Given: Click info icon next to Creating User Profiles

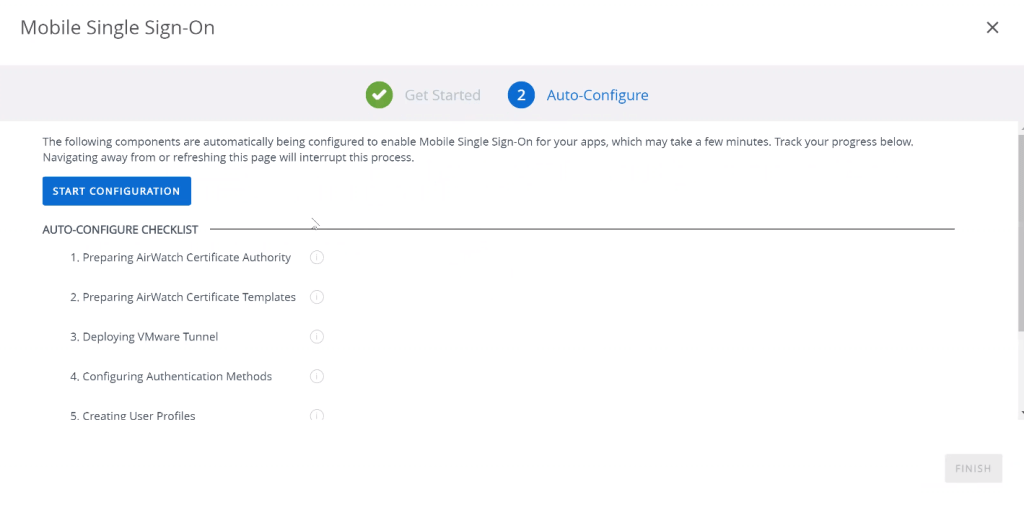Looking at the screenshot, I should point(317,415).
